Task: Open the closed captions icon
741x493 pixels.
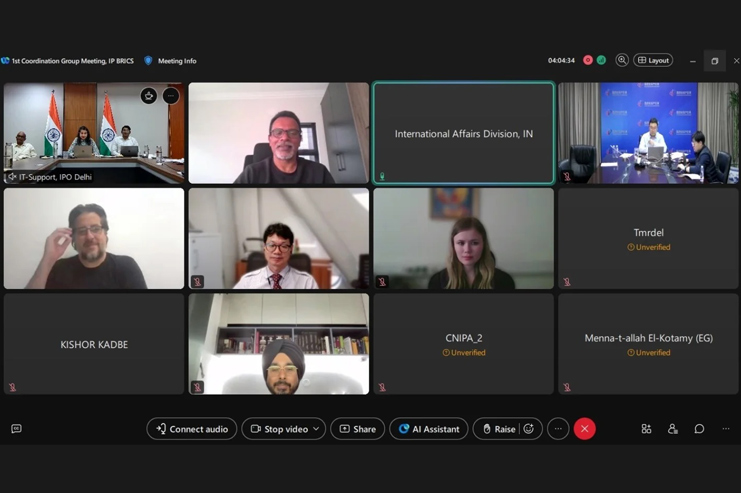Action: pyautogui.click(x=16, y=429)
